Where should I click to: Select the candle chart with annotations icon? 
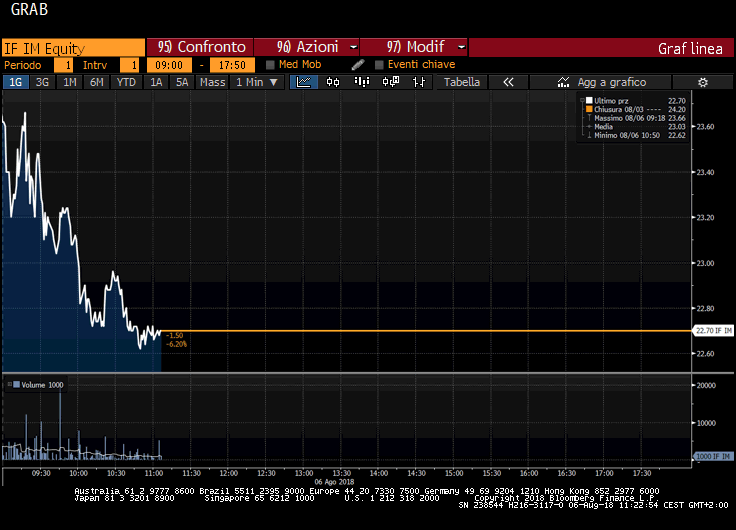point(391,82)
